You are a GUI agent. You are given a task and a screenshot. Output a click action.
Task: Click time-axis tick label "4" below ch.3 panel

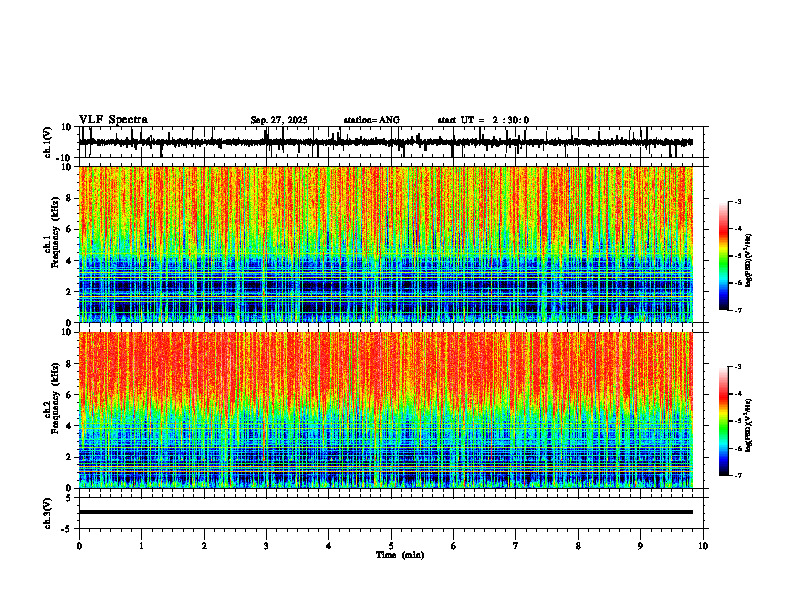pos(329,546)
